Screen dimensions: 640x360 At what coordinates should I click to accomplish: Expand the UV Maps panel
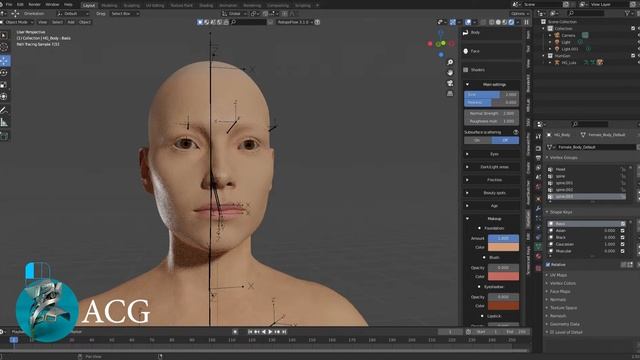558,275
